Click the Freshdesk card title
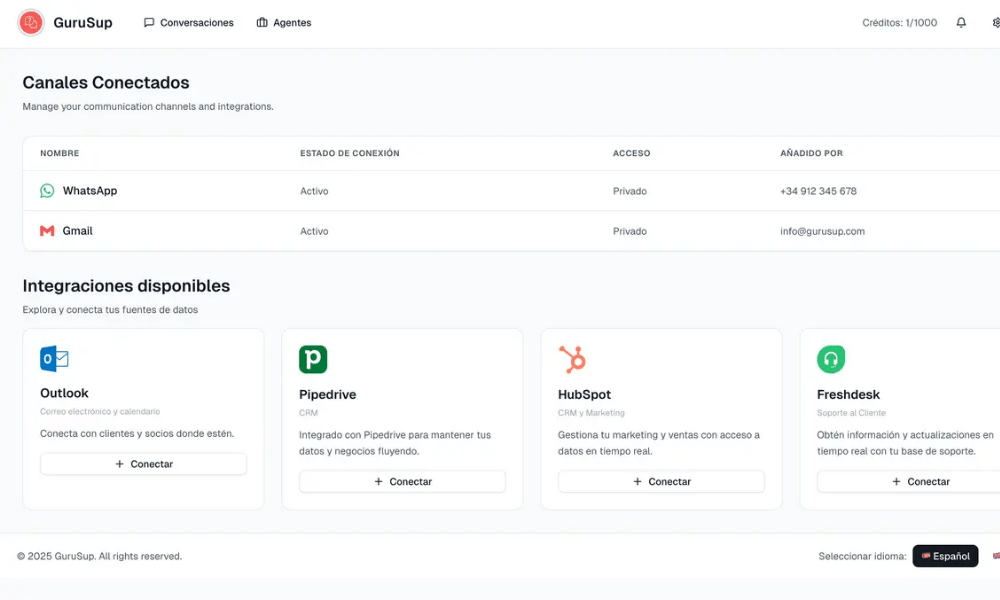 pos(848,395)
